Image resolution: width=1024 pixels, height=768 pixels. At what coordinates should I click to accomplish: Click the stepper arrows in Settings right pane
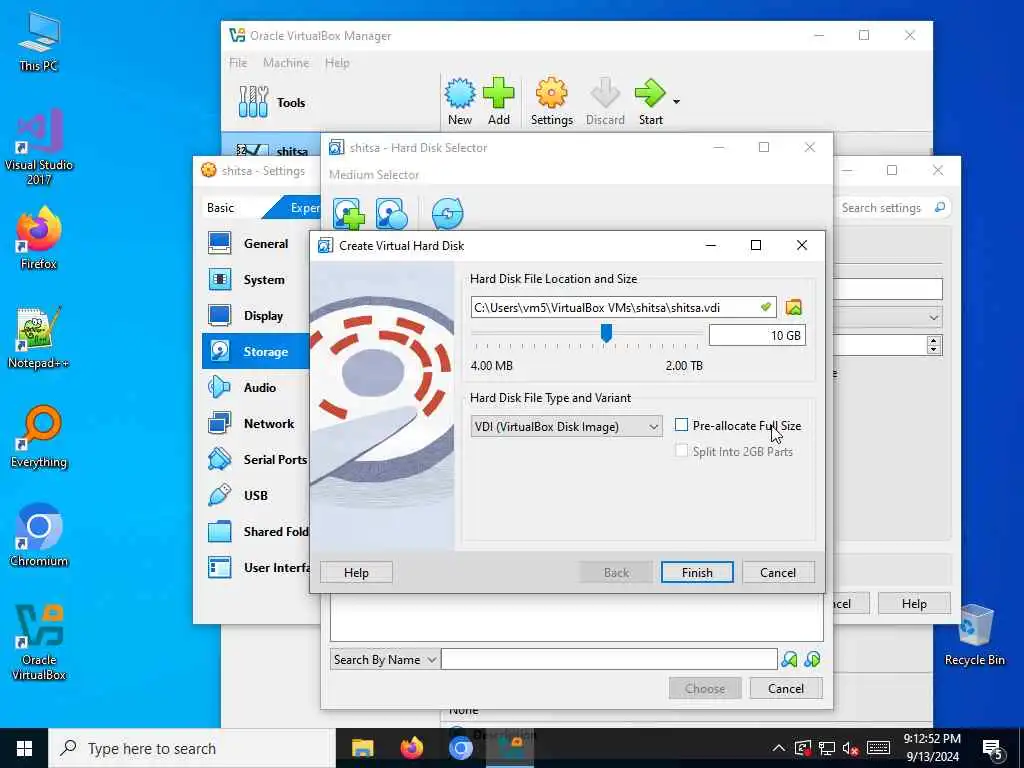click(934, 345)
